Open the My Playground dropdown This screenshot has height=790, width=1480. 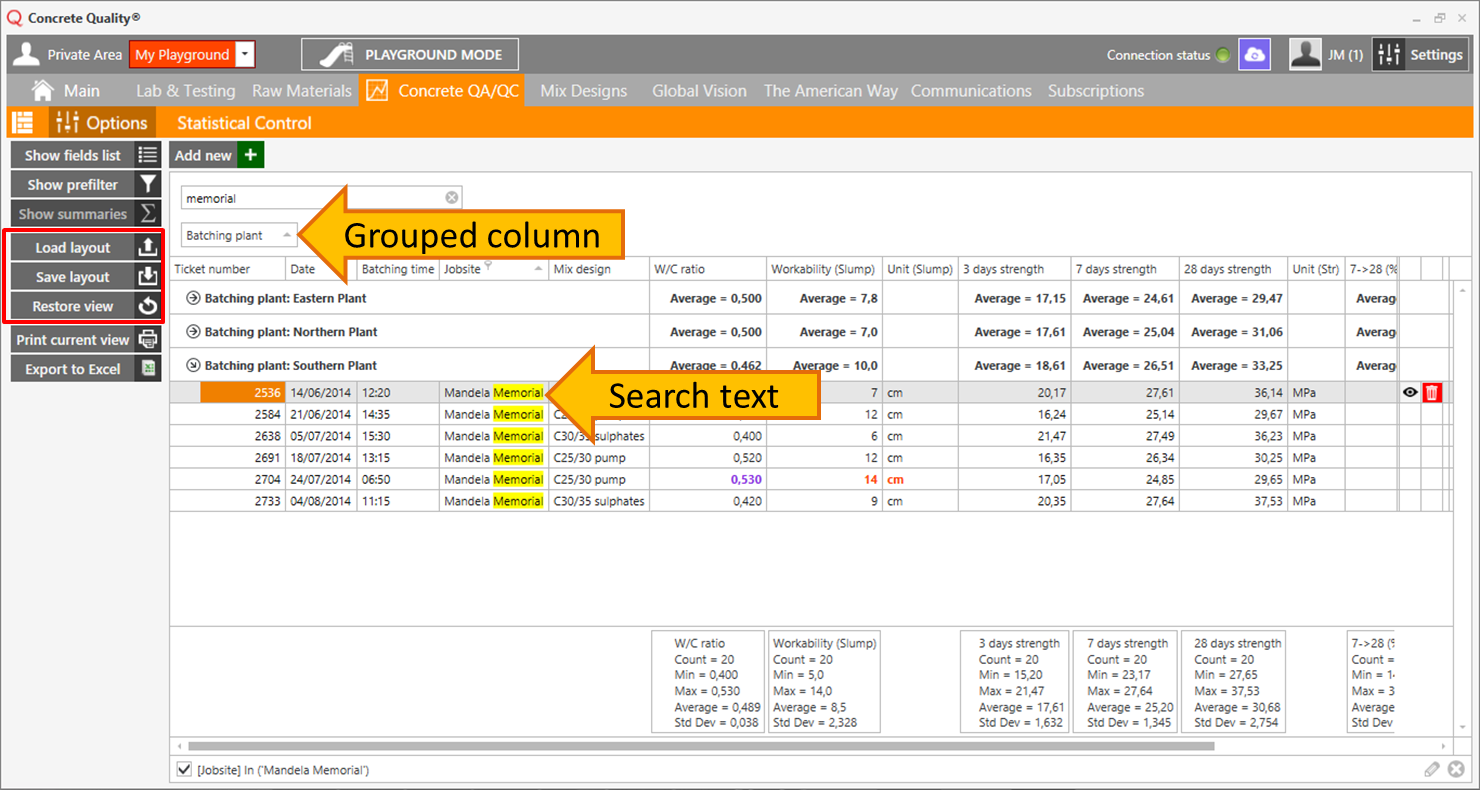246,55
